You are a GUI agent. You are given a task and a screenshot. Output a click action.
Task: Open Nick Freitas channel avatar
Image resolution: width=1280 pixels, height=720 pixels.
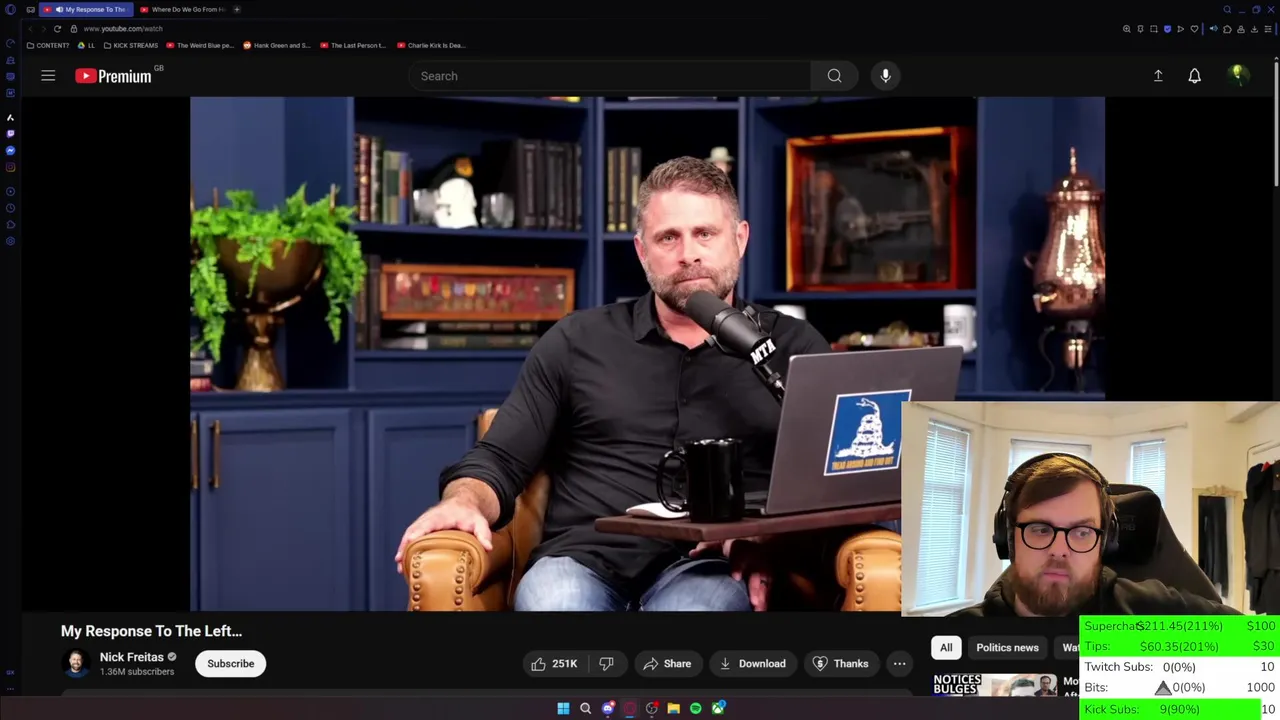[x=76, y=663]
